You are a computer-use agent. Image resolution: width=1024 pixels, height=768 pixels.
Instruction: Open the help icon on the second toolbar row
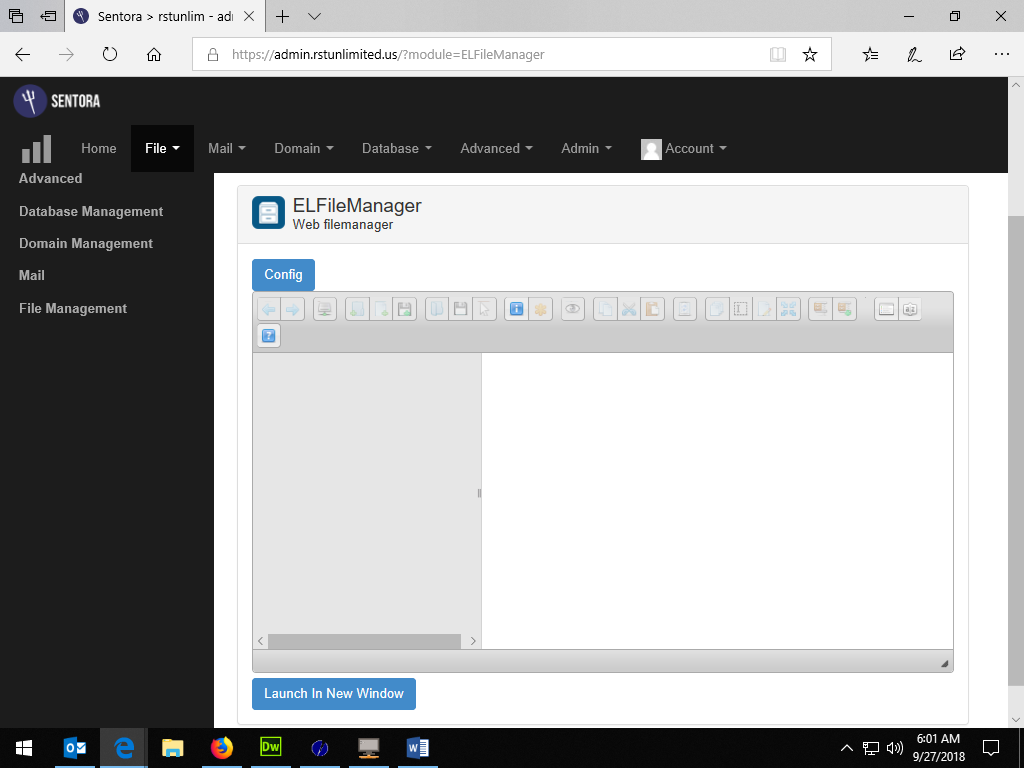tap(268, 336)
